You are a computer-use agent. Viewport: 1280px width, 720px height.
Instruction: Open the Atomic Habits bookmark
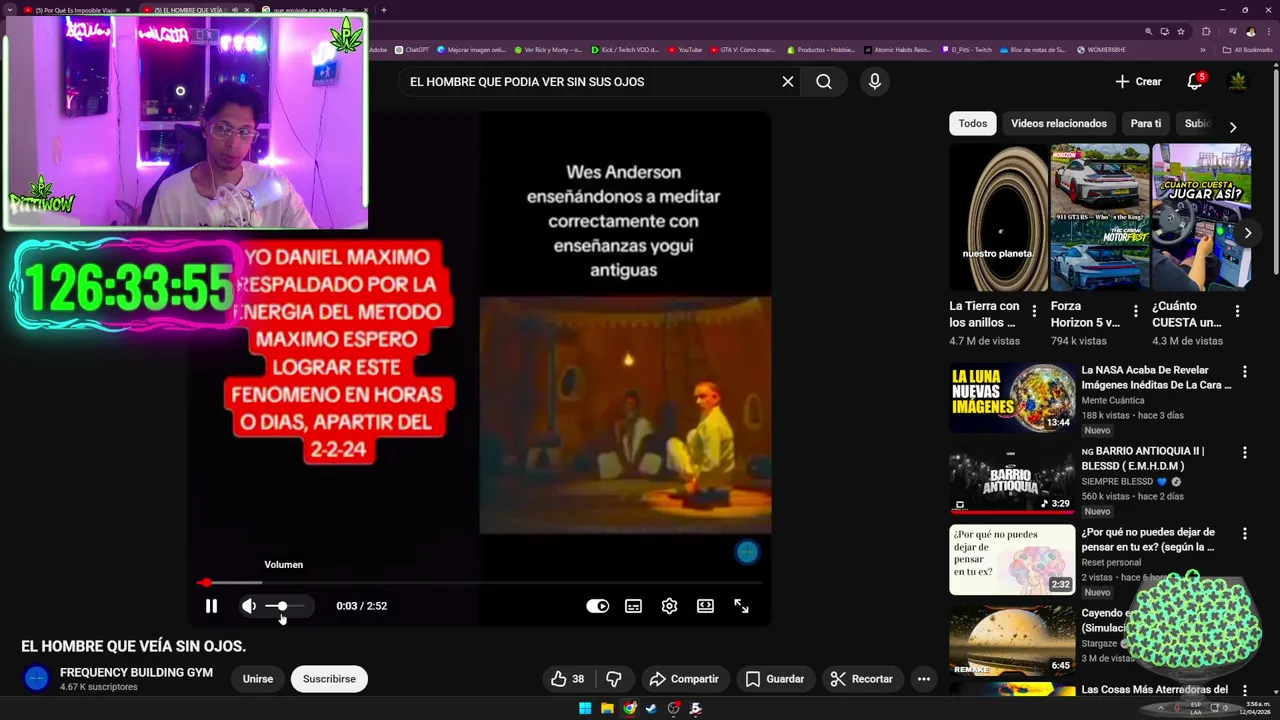897,50
